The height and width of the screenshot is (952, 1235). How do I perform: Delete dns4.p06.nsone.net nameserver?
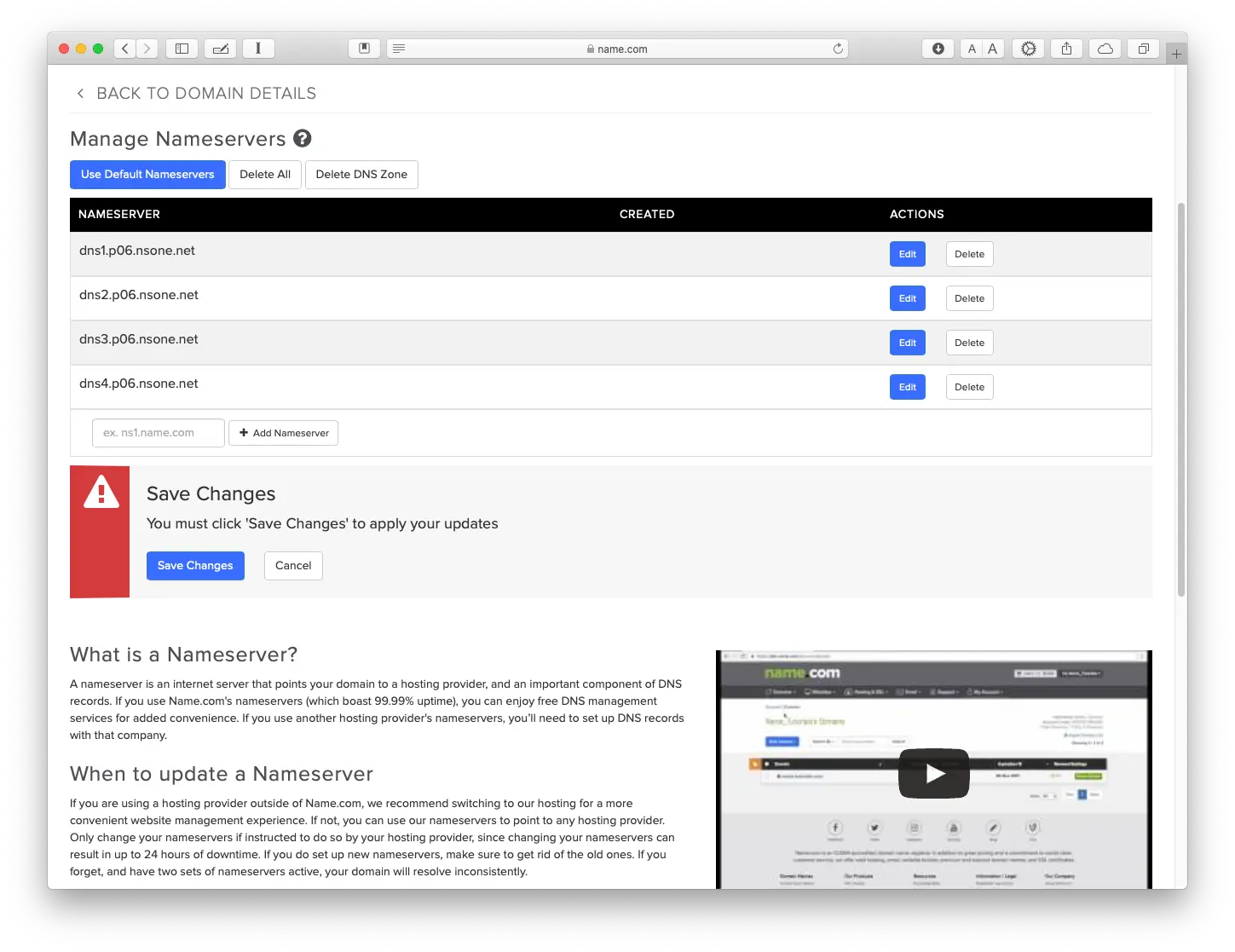[970, 387]
